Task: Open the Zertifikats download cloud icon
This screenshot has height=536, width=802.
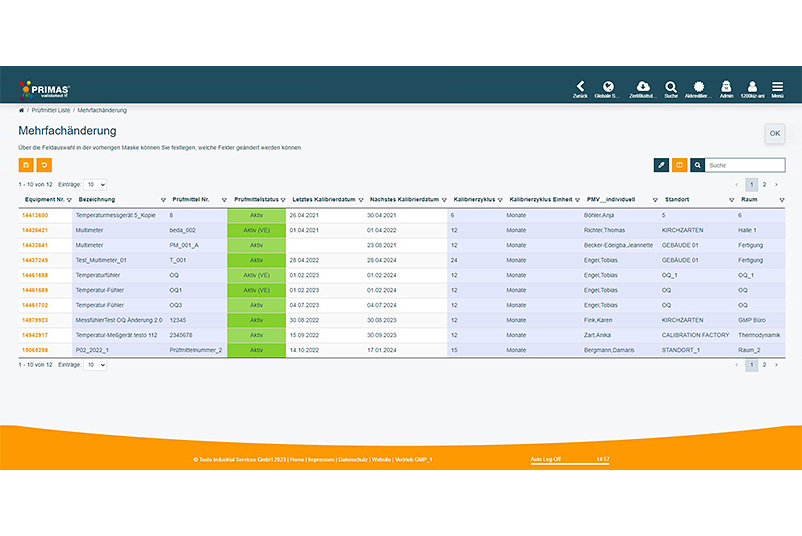Action: coord(642,88)
